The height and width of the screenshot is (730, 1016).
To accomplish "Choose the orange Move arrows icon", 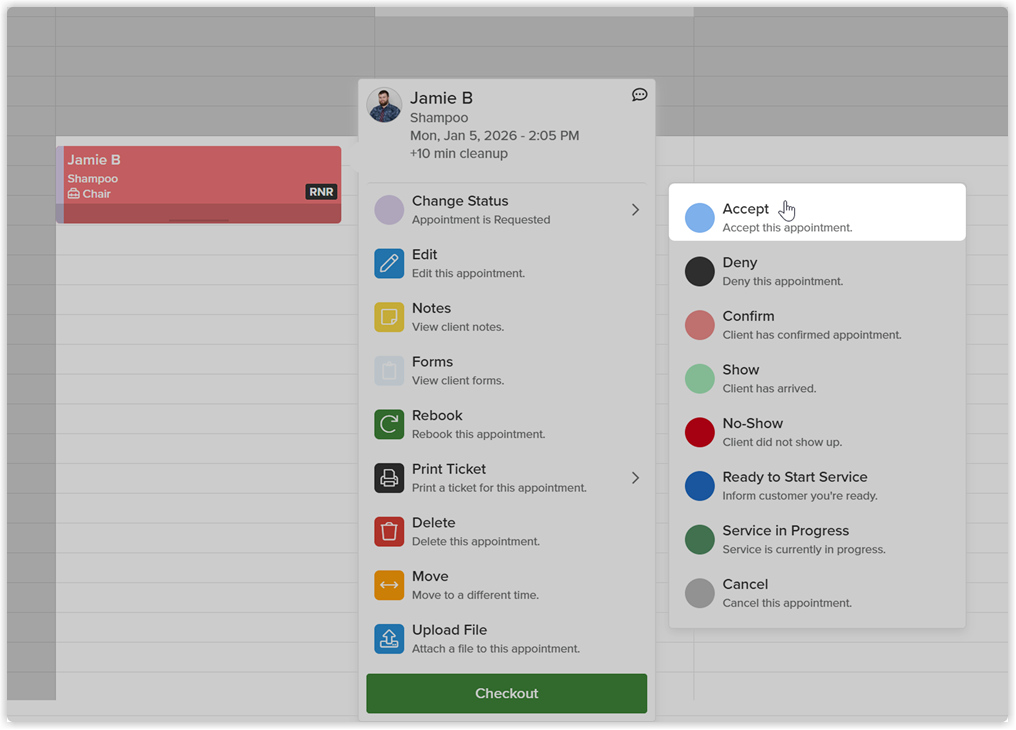I will (389, 586).
